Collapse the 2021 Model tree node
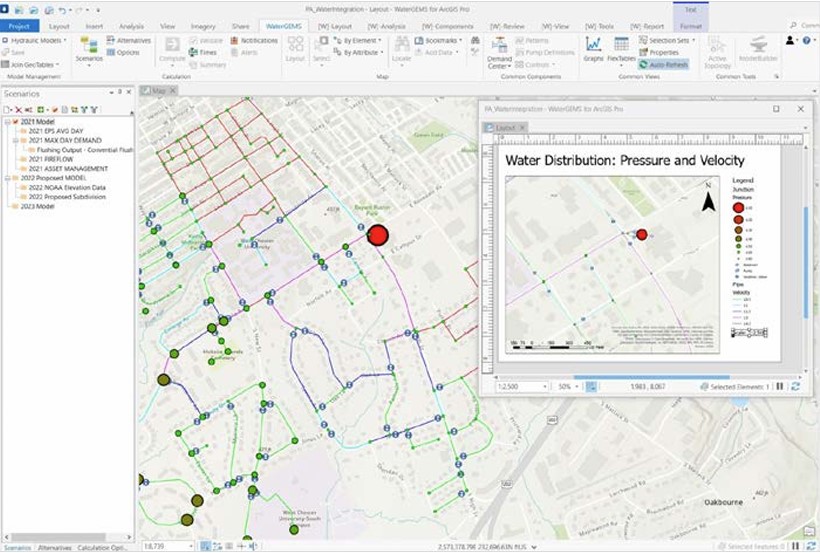This screenshot has height=553, width=820. click(7, 121)
